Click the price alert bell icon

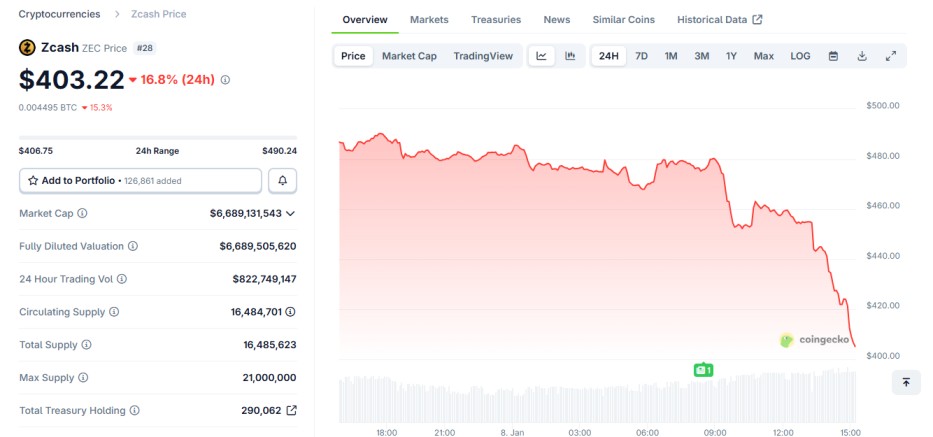coord(283,181)
